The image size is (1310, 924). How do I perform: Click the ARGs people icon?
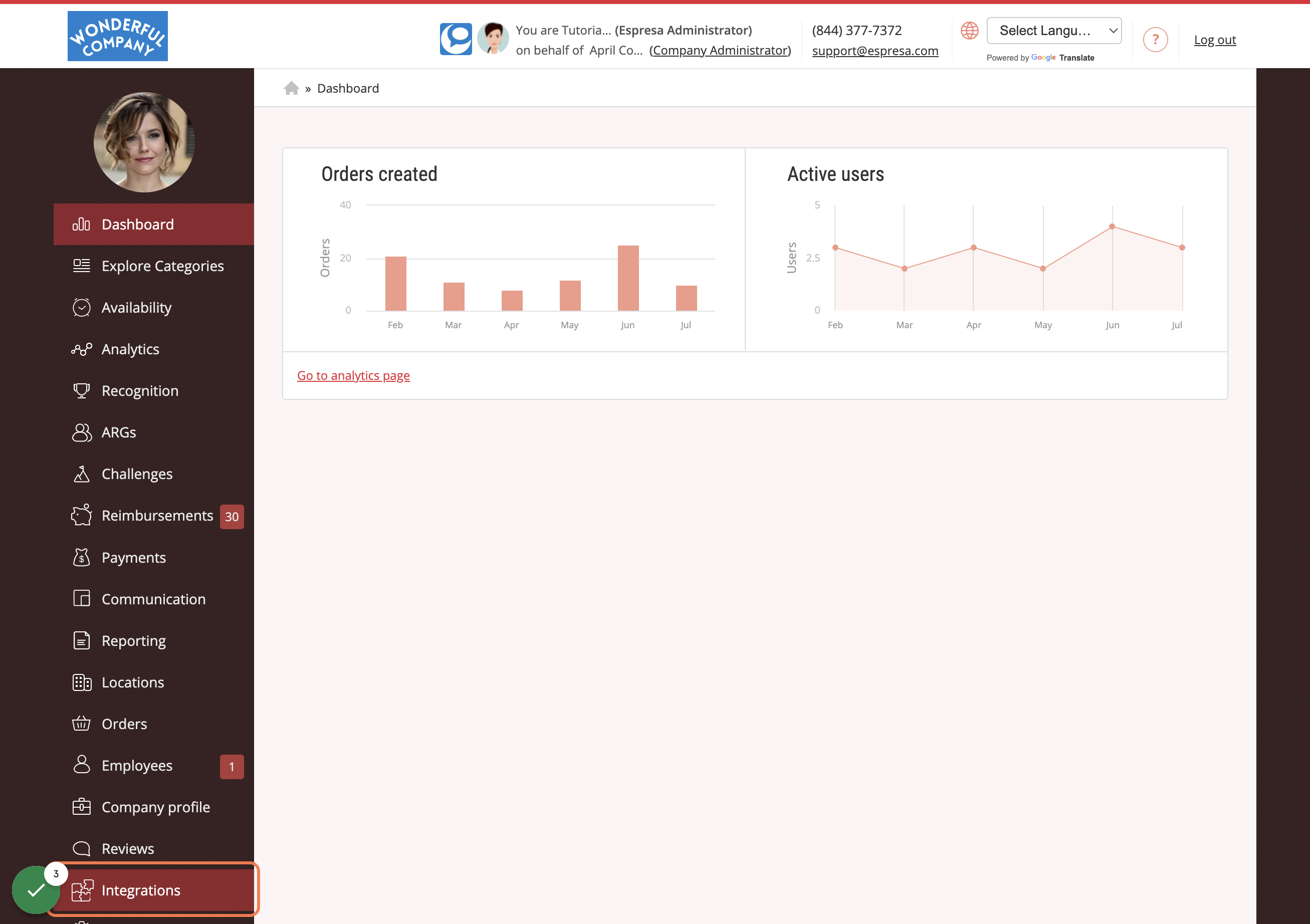[82, 432]
